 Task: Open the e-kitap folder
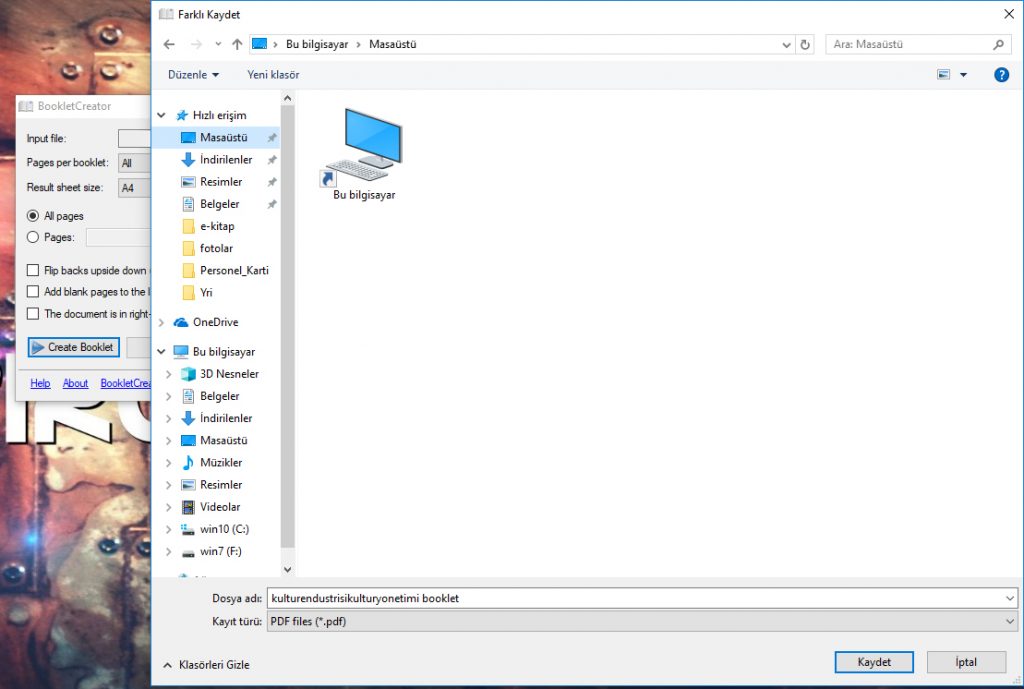tap(217, 226)
